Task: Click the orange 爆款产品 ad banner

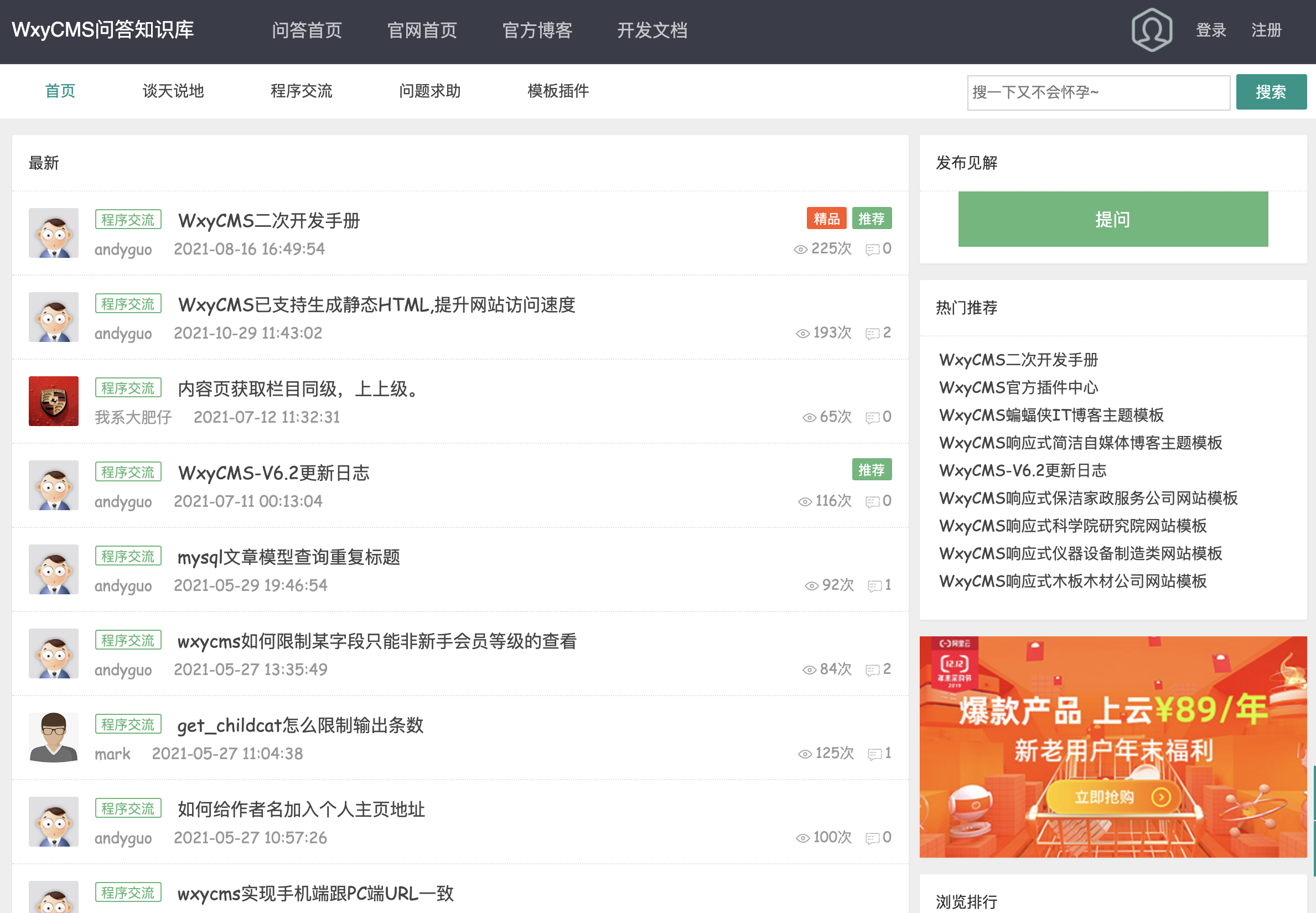Action: click(1113, 746)
